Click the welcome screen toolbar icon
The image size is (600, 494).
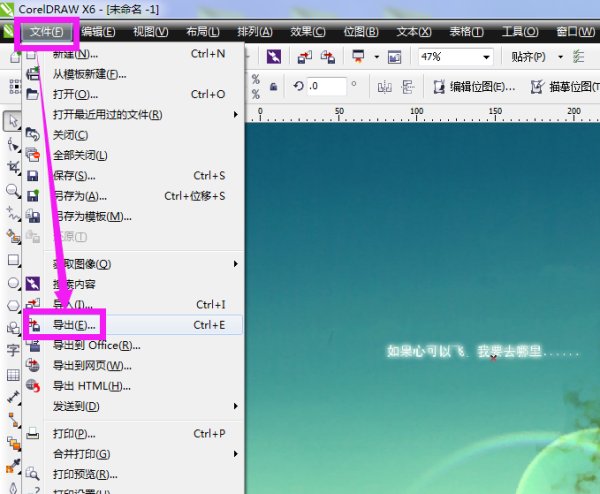pos(395,57)
